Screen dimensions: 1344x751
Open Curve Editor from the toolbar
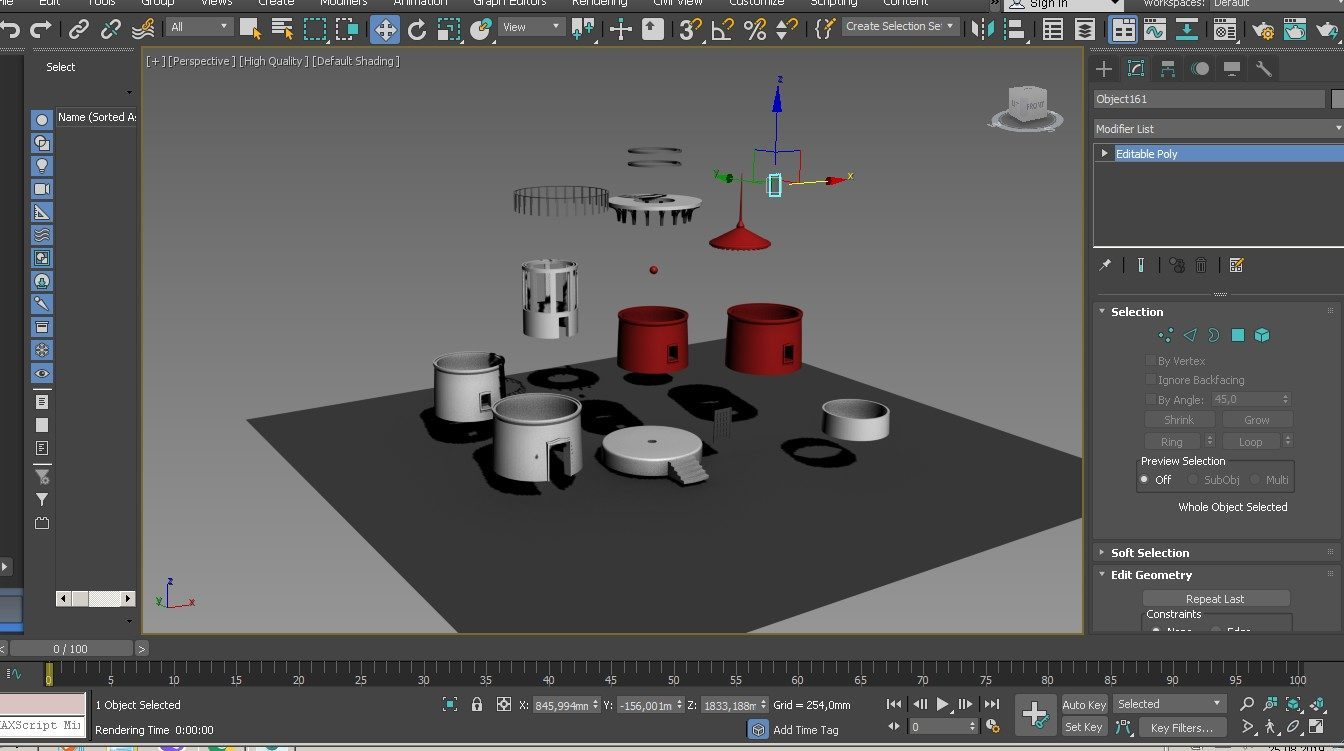pyautogui.click(x=1155, y=29)
